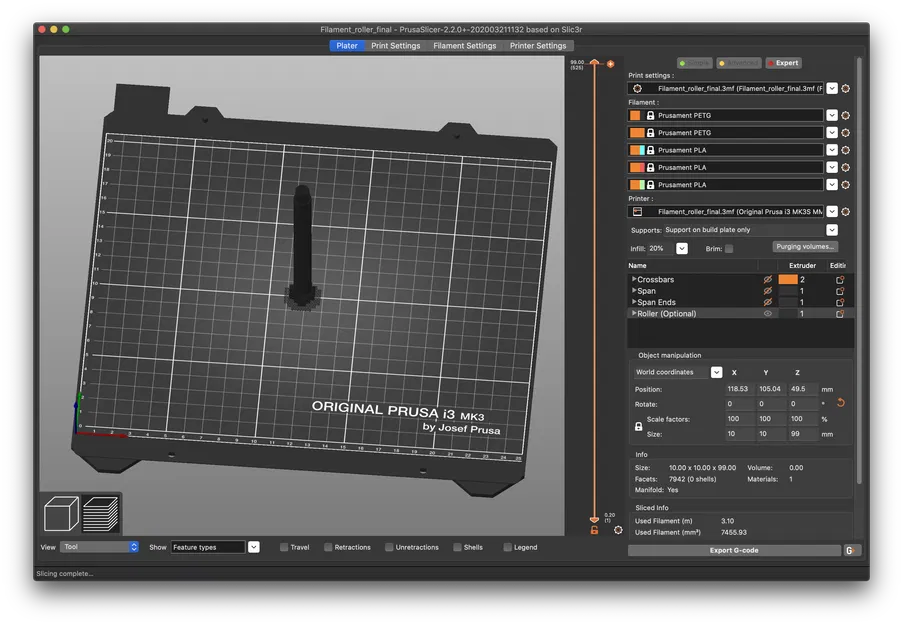Image resolution: width=903 pixels, height=625 pixels.
Task: Enable the Brim checkbox
Action: point(728,248)
